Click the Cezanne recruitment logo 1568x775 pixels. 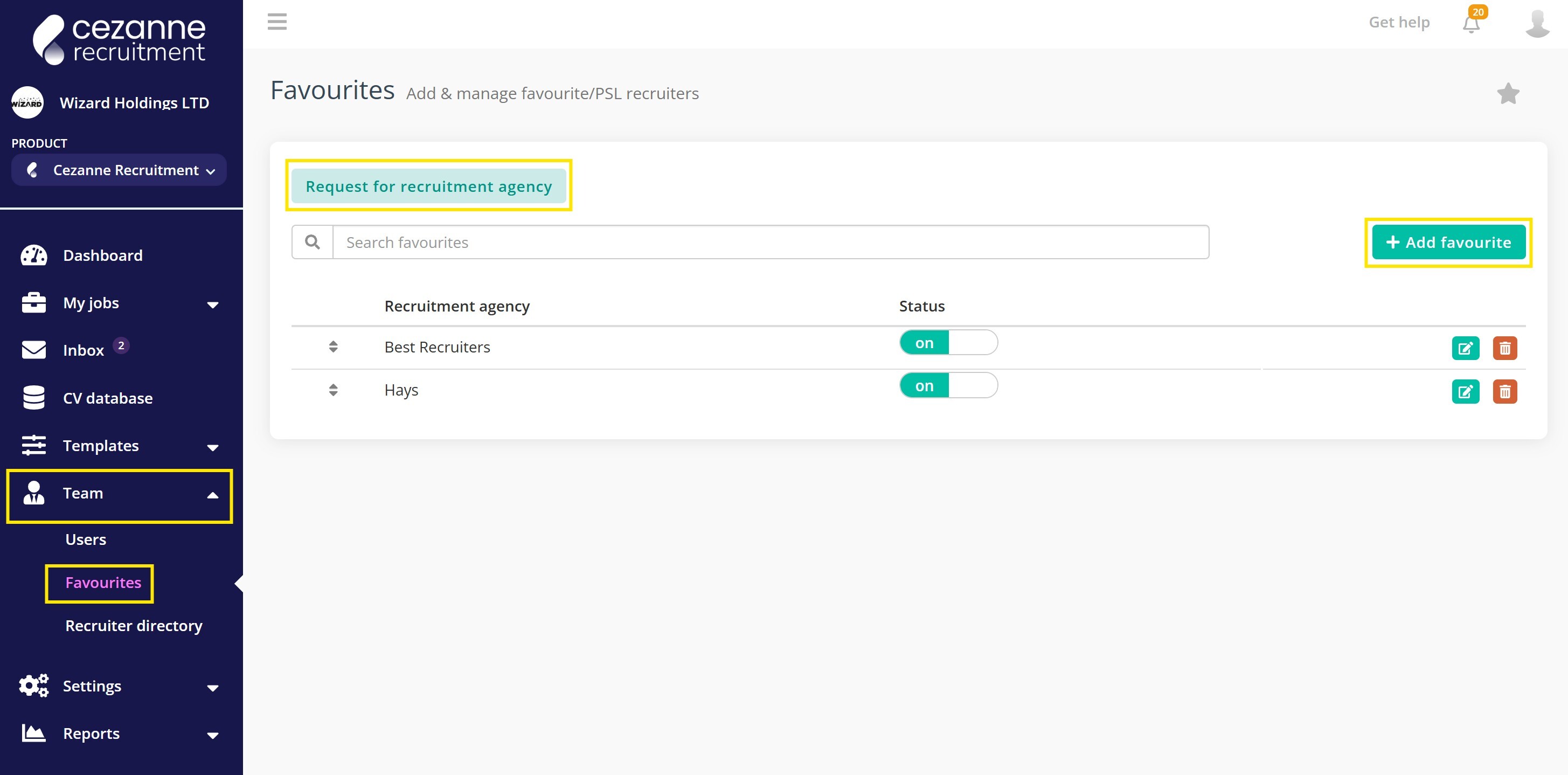coord(119,40)
